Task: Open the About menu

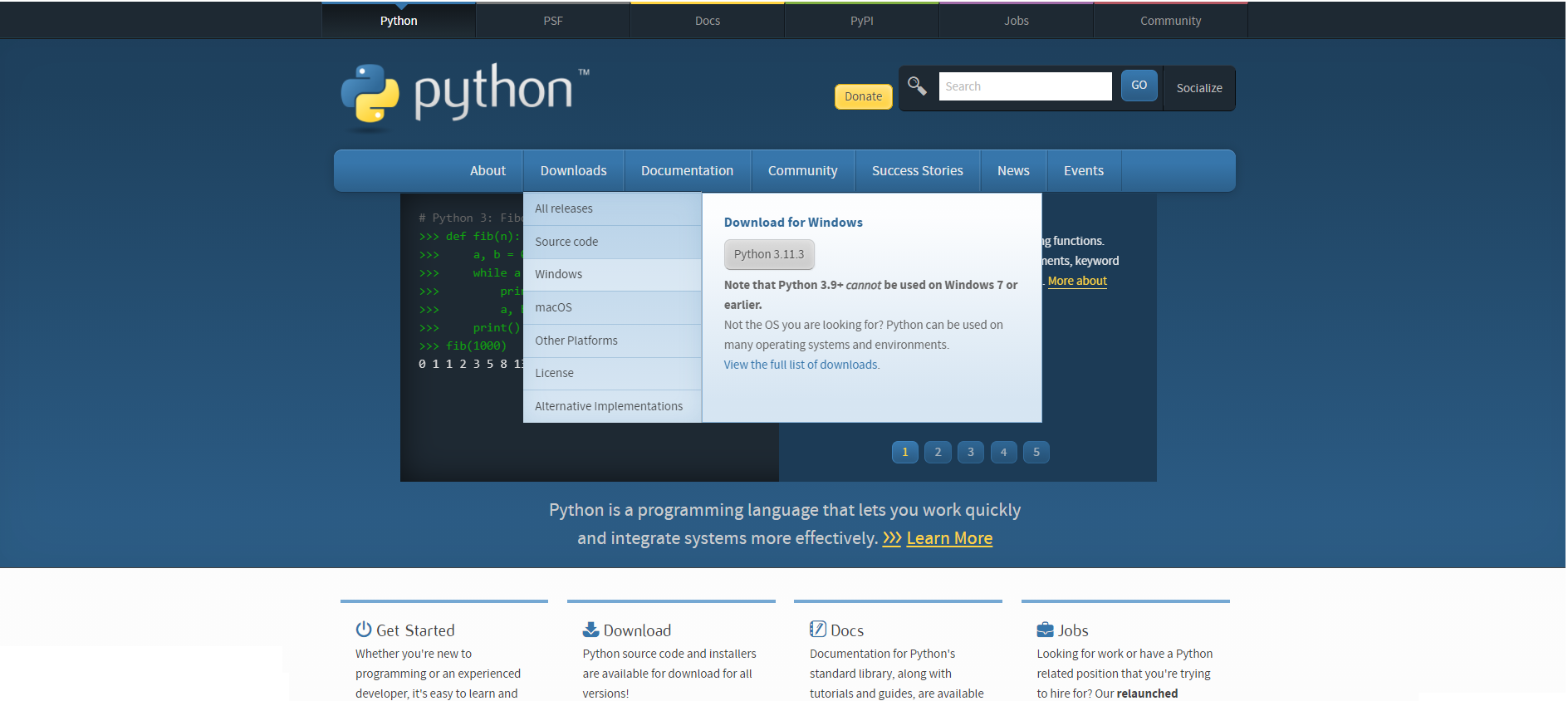Action: coord(488,170)
